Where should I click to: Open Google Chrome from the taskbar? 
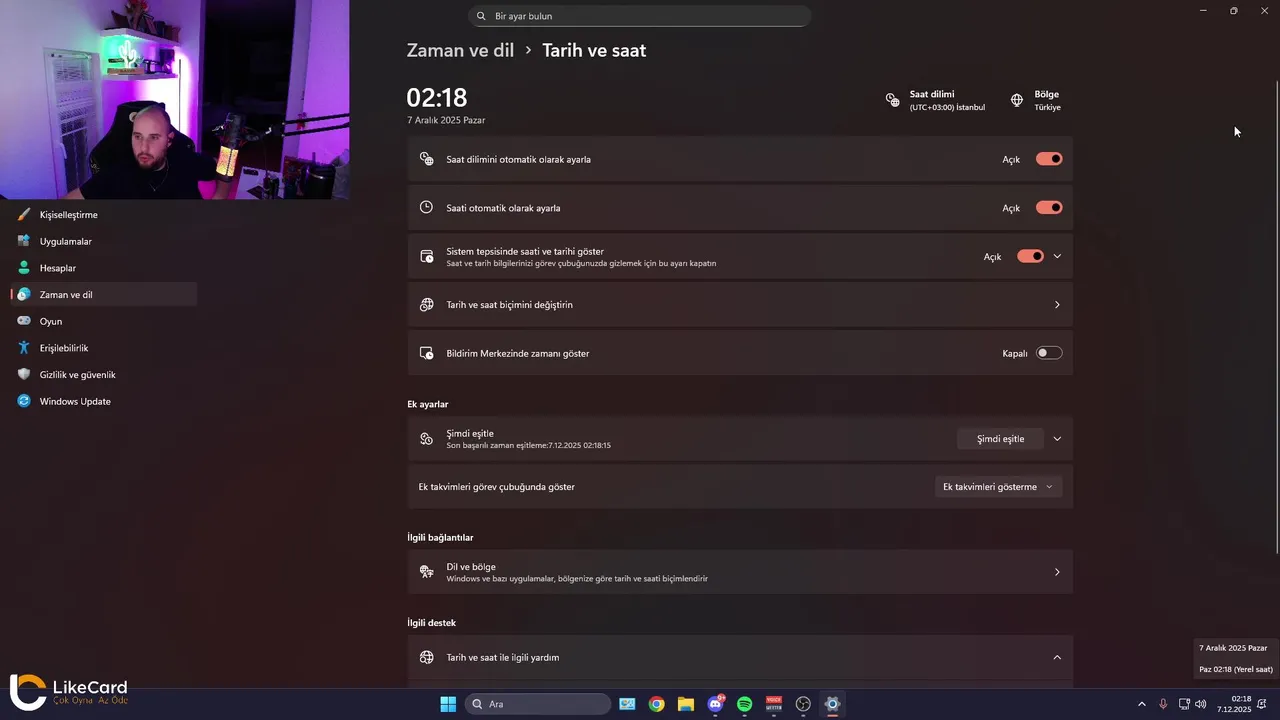[x=656, y=704]
